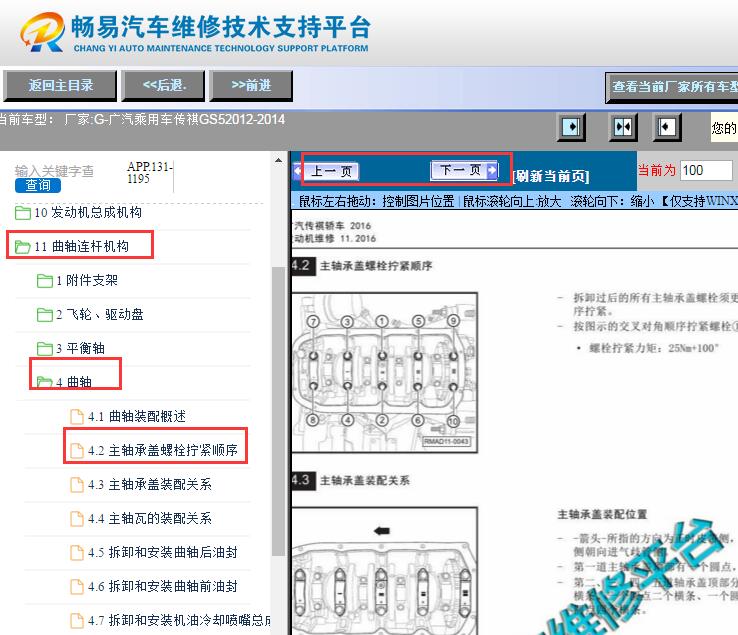Click the bearing cap assembly diagram
This screenshot has height=635, width=738.
pyautogui.click(x=385, y=571)
